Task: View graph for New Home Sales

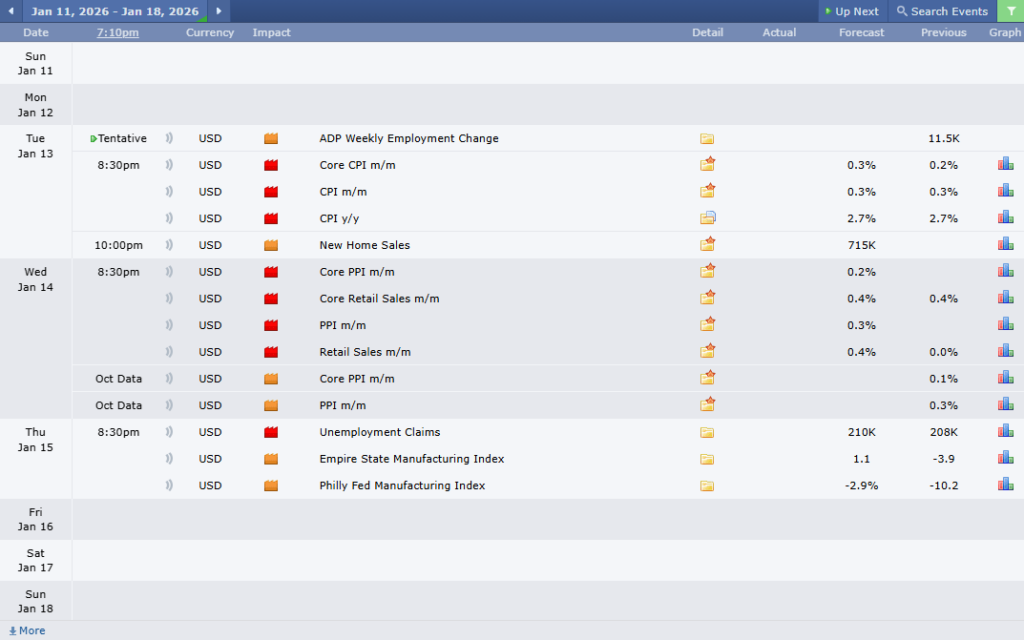Action: coord(1005,245)
